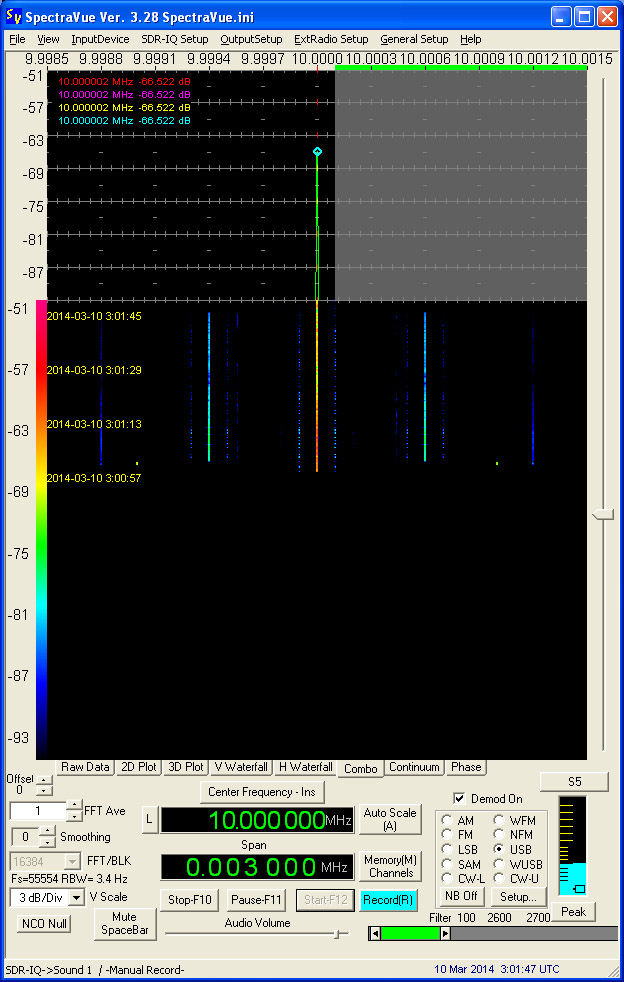Click the Audio Volume slider handle
This screenshot has height=982, width=624.
(x=341, y=934)
